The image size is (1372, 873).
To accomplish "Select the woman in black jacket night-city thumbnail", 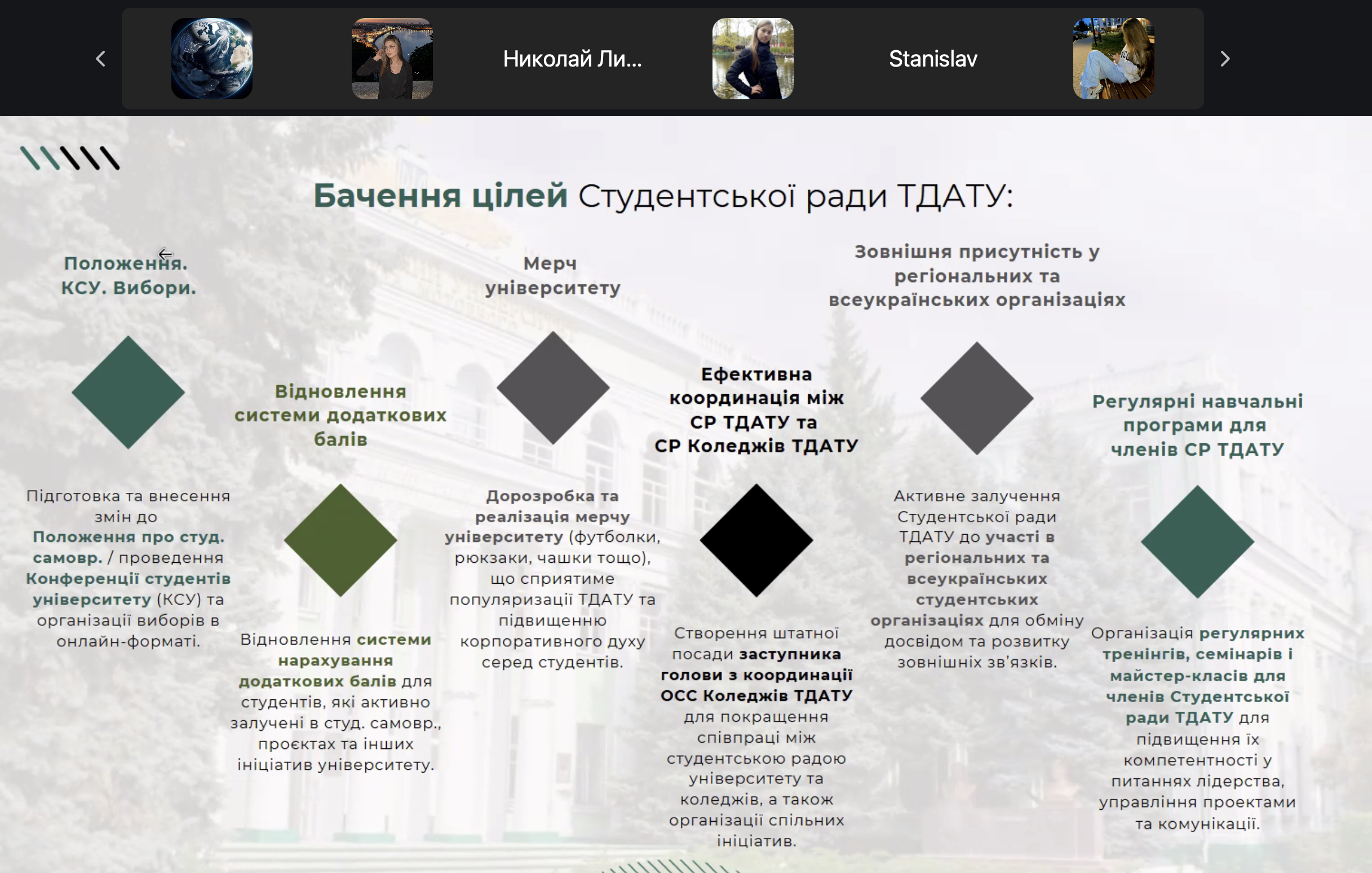I will pyautogui.click(x=392, y=59).
